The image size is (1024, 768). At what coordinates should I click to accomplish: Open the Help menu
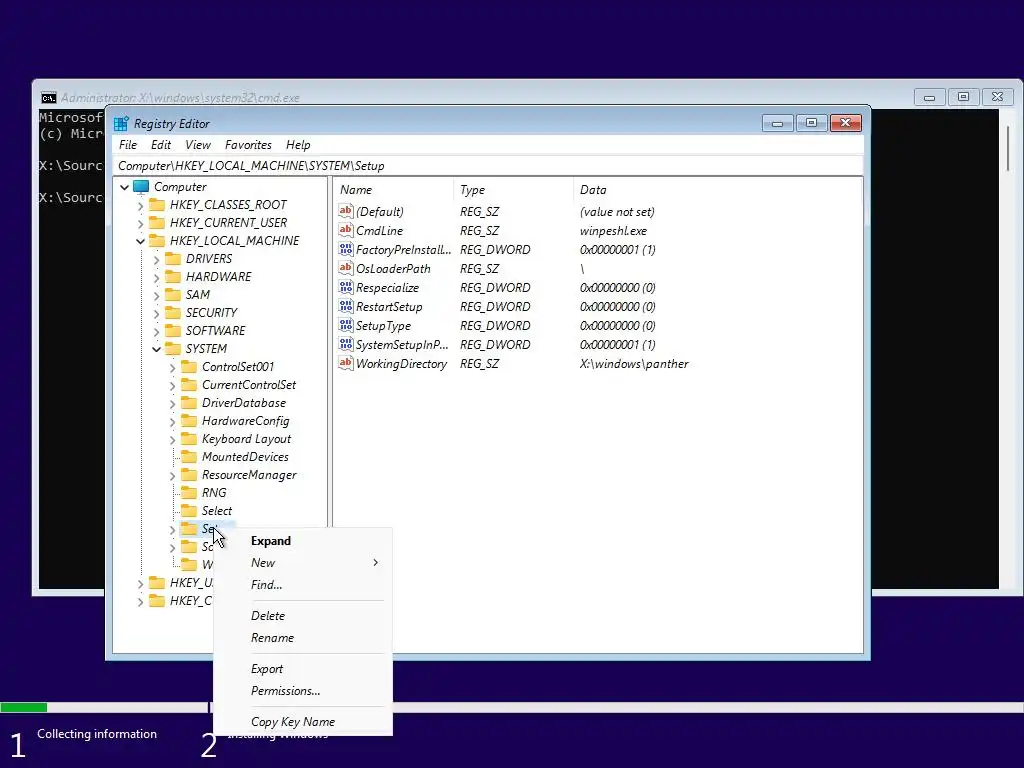click(298, 145)
